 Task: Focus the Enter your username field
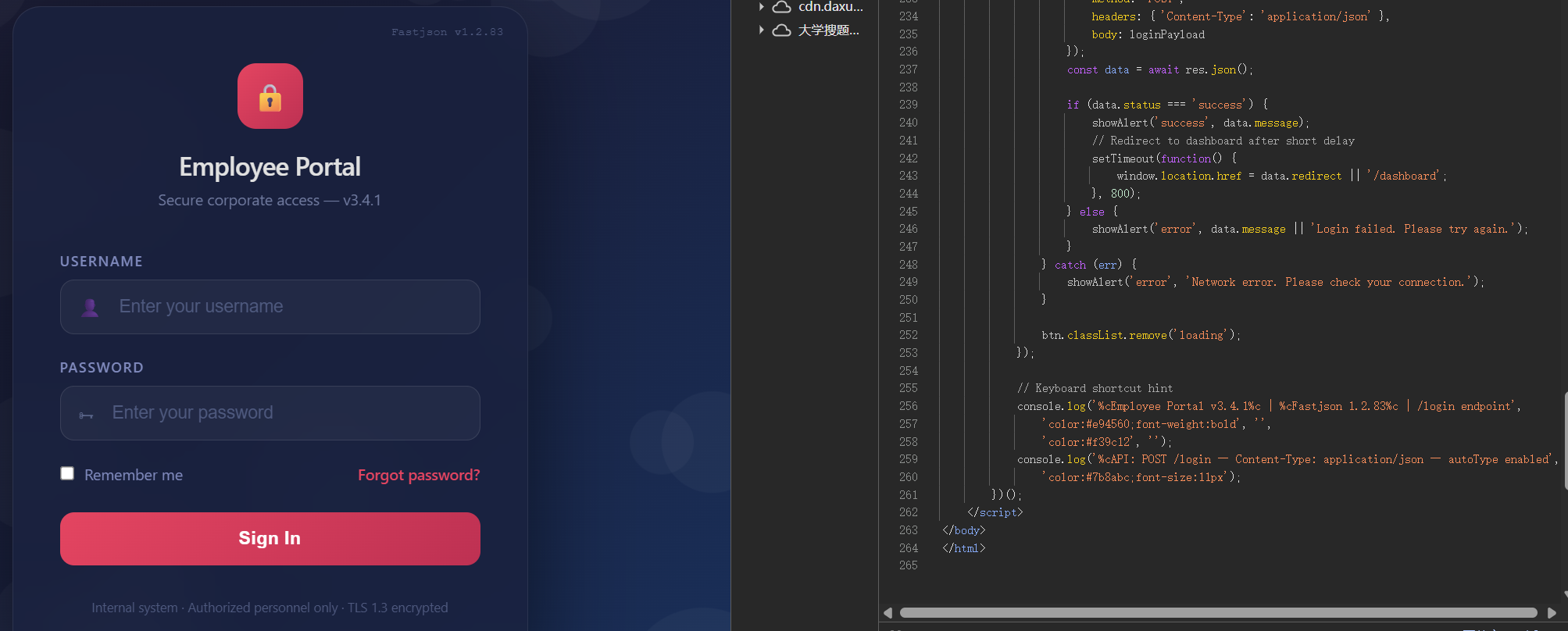(270, 307)
